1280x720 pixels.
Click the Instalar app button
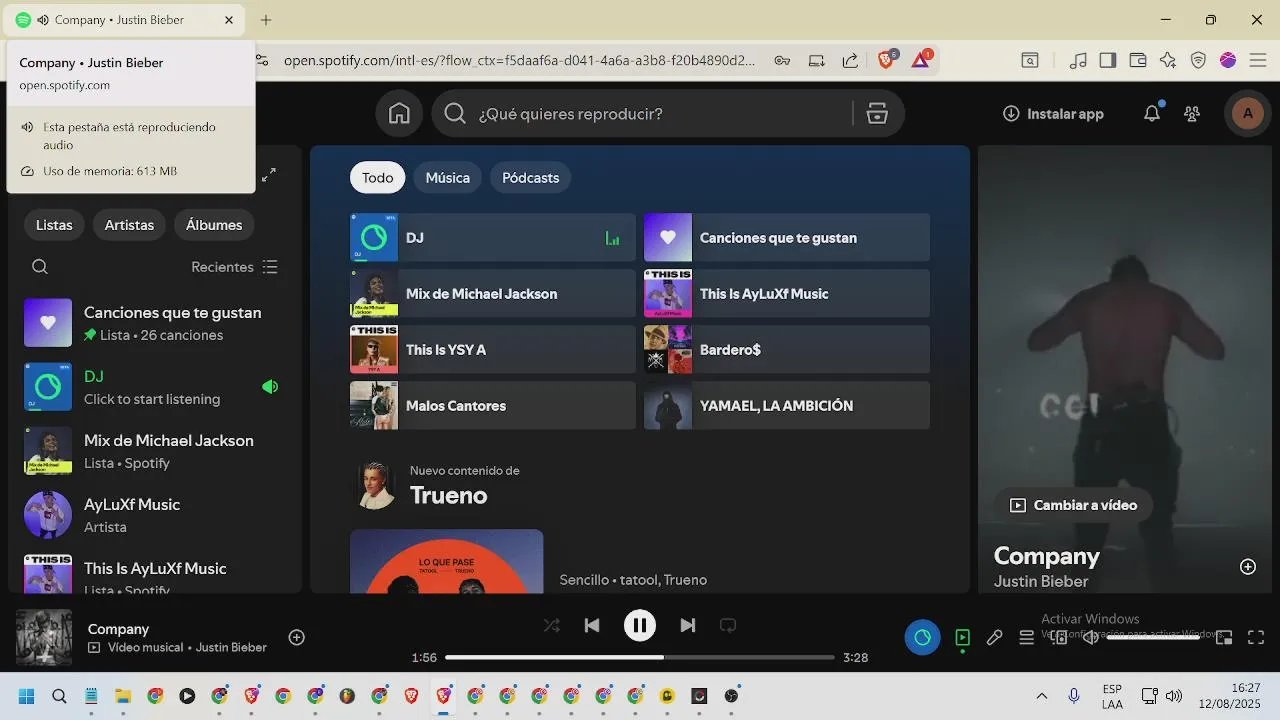pos(1054,114)
